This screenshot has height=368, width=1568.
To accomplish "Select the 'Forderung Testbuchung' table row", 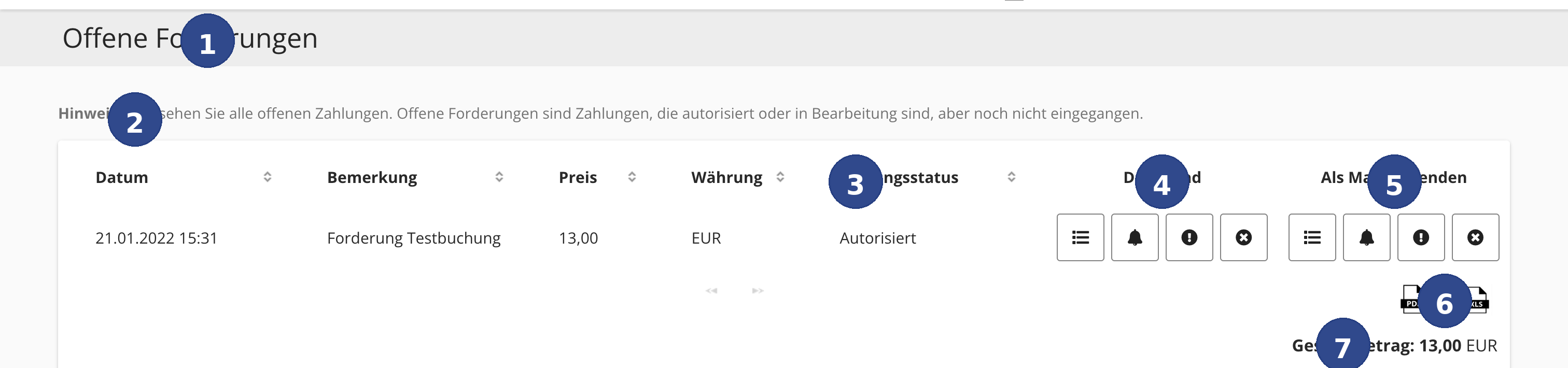I will tap(414, 238).
